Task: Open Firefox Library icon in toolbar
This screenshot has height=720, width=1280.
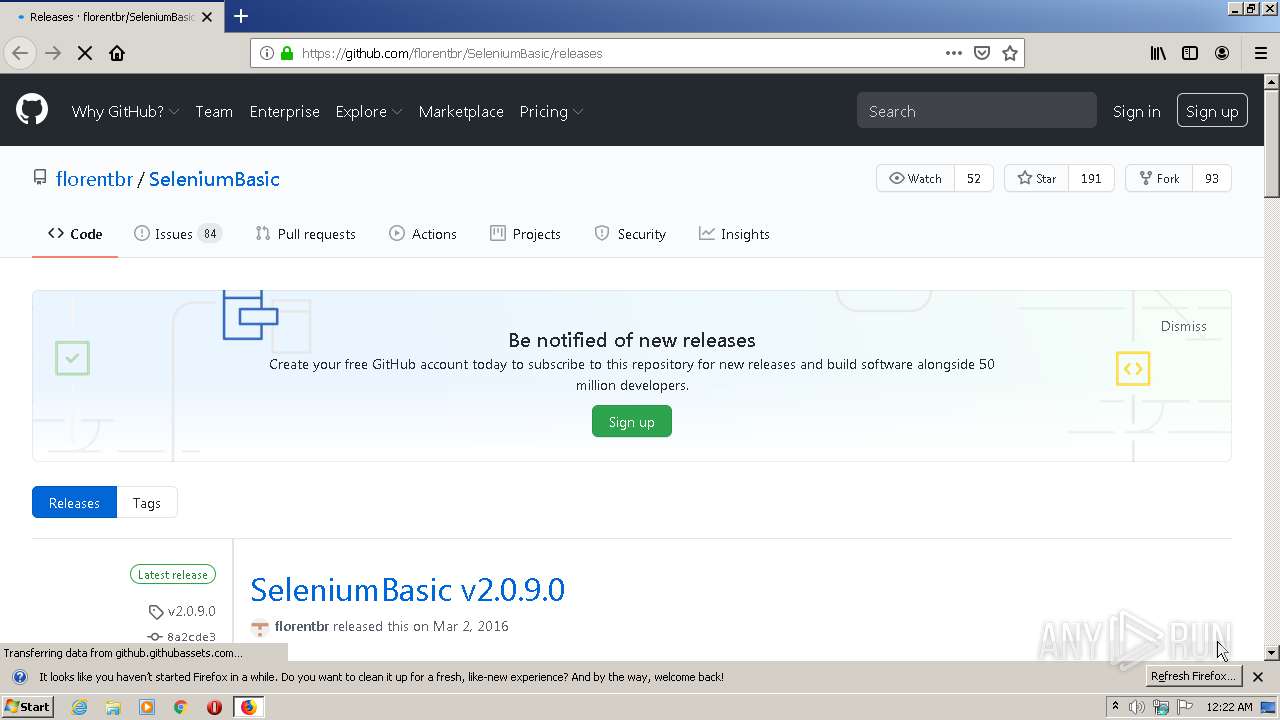Action: (x=1158, y=53)
